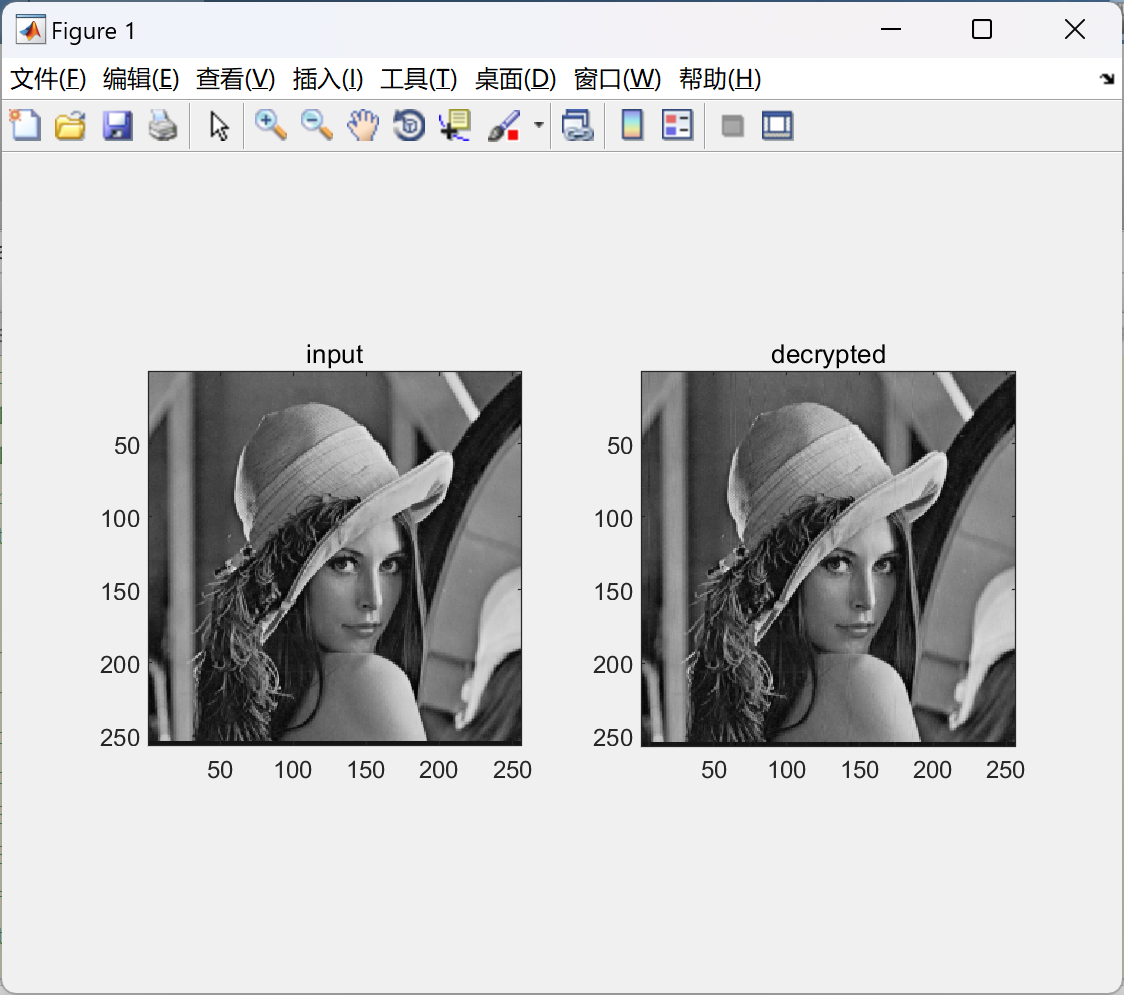Open the 编辑(E) menu

[141, 79]
